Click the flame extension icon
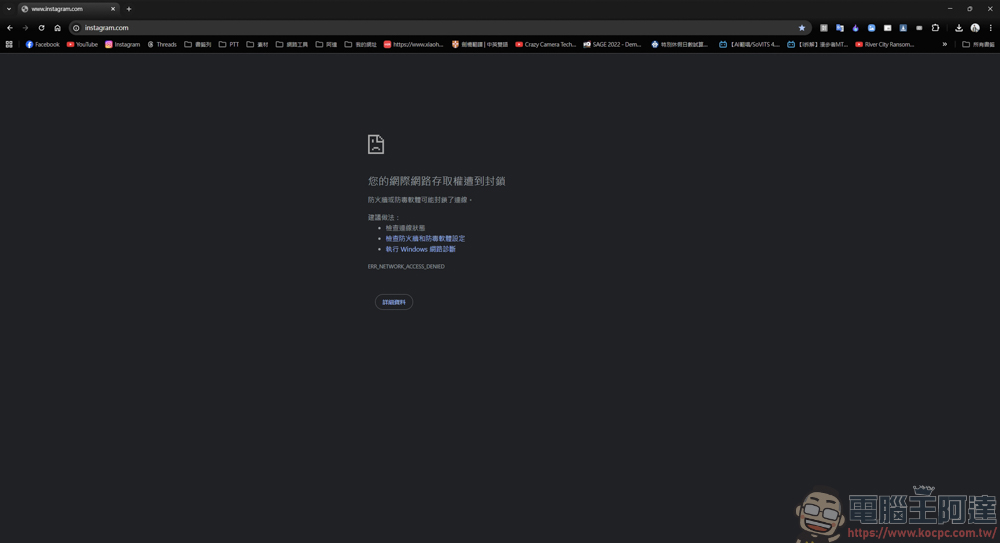 pos(856,28)
